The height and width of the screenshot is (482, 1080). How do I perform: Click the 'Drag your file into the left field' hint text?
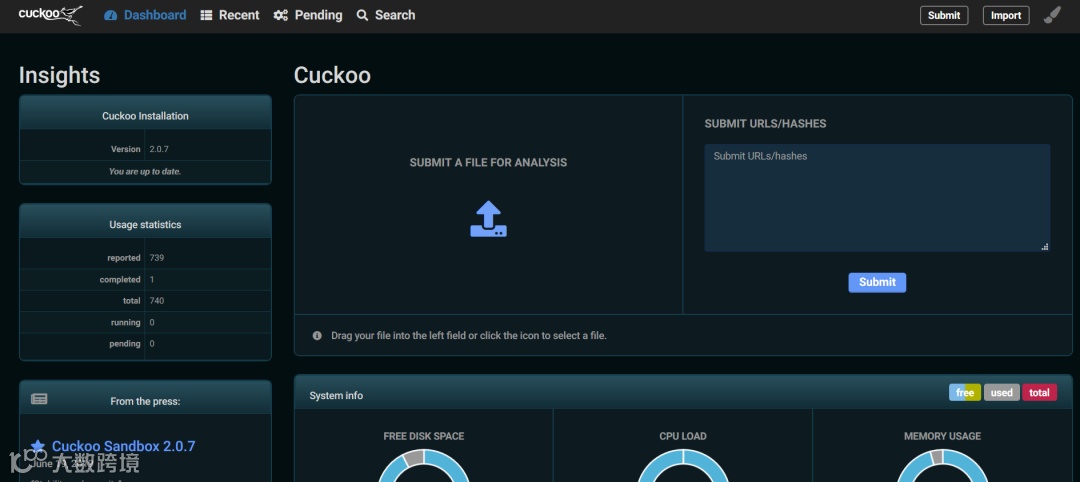(x=468, y=336)
